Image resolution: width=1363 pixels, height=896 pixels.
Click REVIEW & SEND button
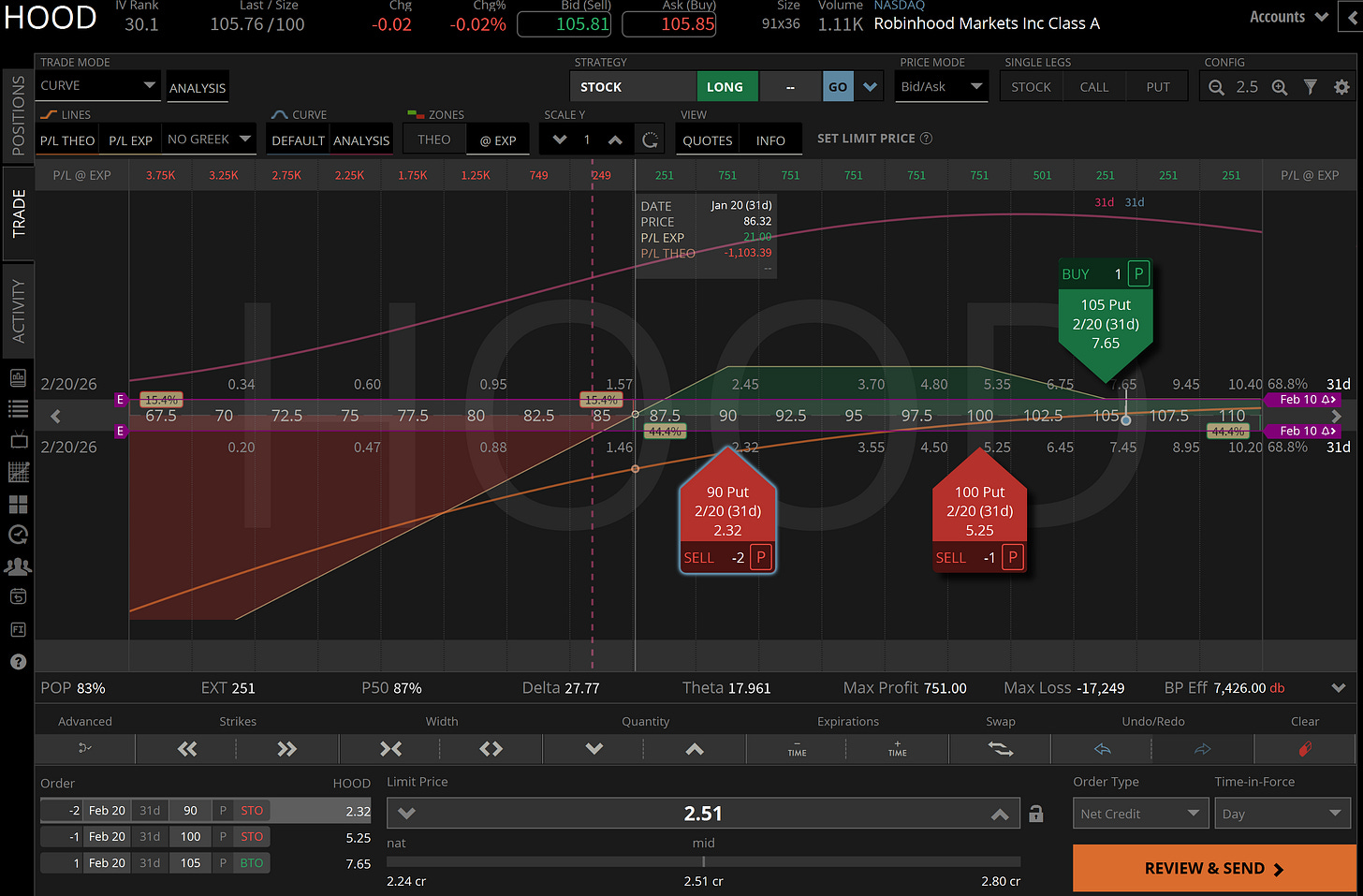point(1214,868)
